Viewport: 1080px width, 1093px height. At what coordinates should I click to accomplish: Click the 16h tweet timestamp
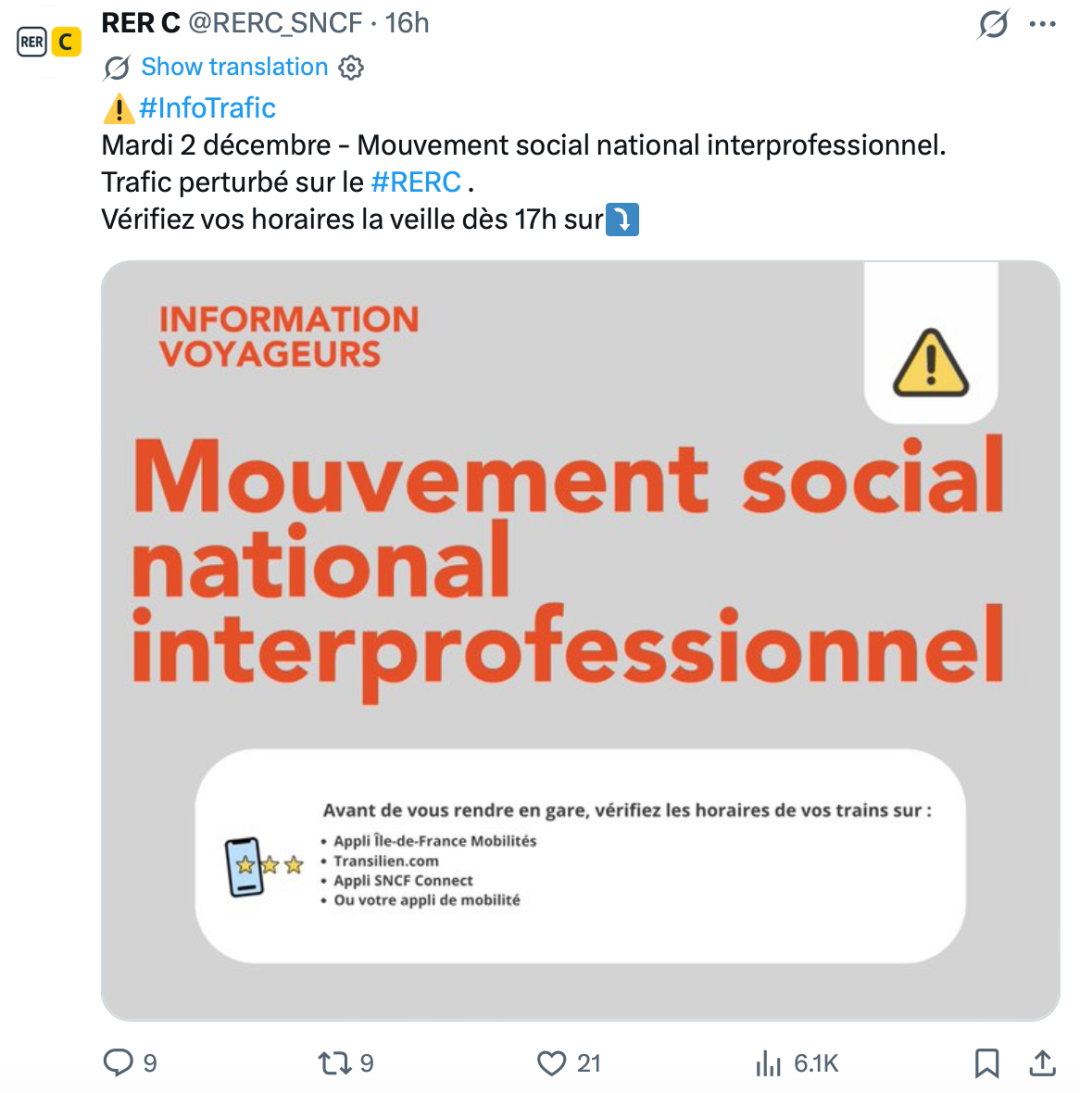[407, 22]
